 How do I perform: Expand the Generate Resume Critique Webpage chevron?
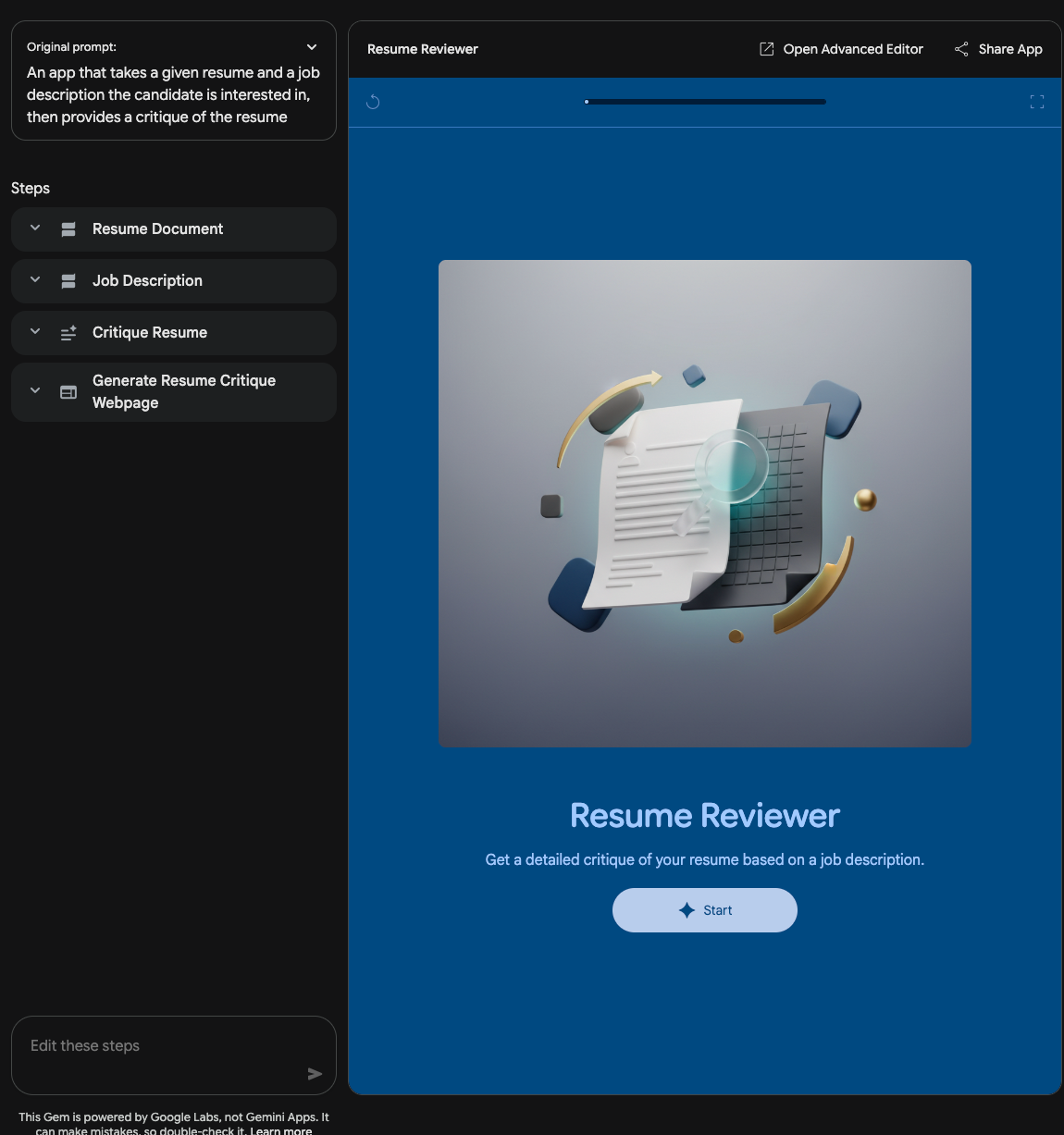pos(35,391)
